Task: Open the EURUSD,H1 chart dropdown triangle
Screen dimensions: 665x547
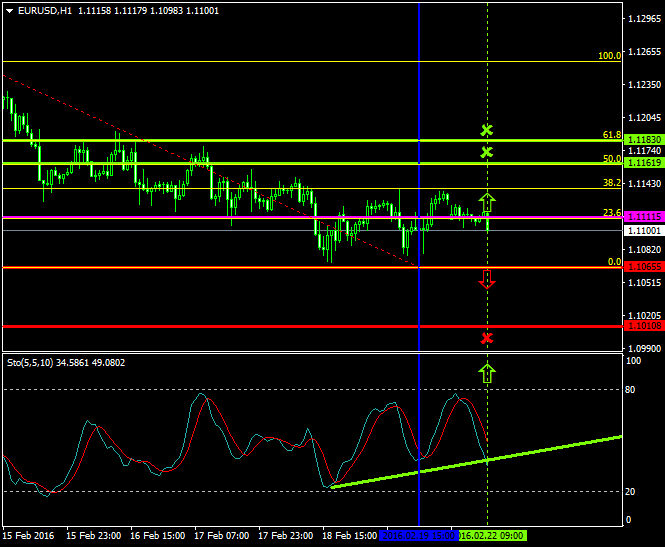Action: pos(9,10)
